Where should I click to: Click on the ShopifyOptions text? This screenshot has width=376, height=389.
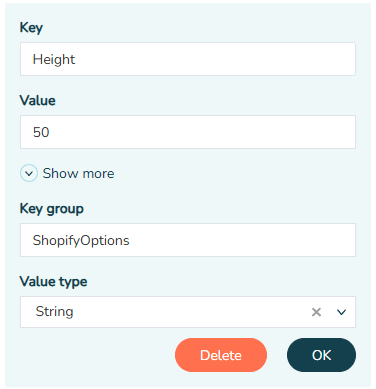(x=81, y=240)
